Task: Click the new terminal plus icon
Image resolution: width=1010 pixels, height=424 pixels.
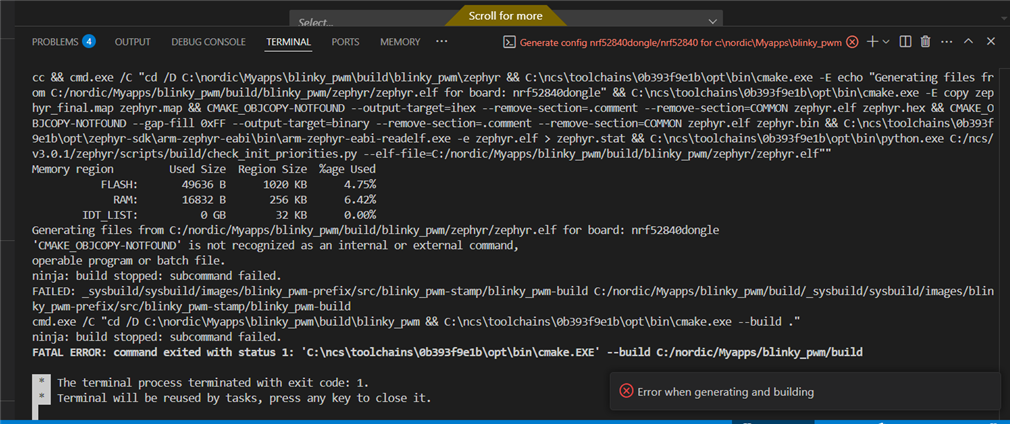Action: [872, 42]
